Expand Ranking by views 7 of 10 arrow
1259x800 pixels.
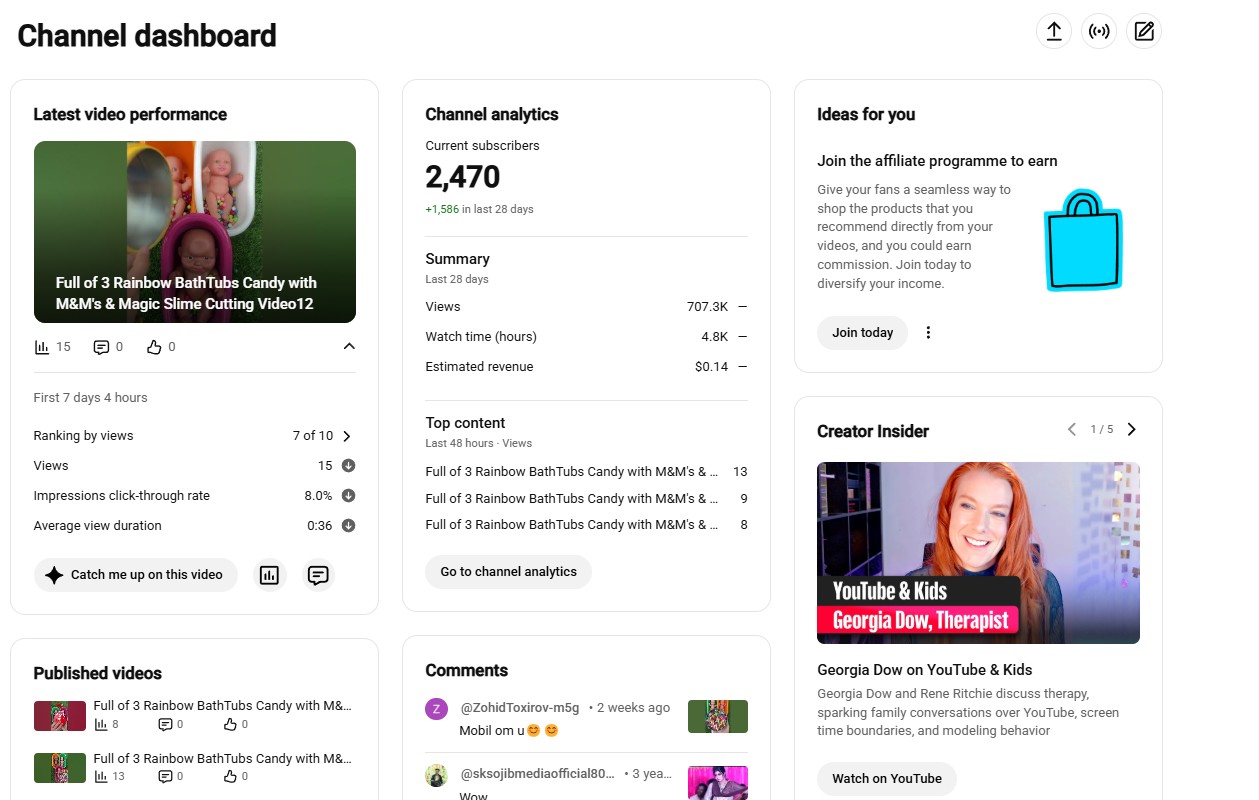(x=347, y=436)
